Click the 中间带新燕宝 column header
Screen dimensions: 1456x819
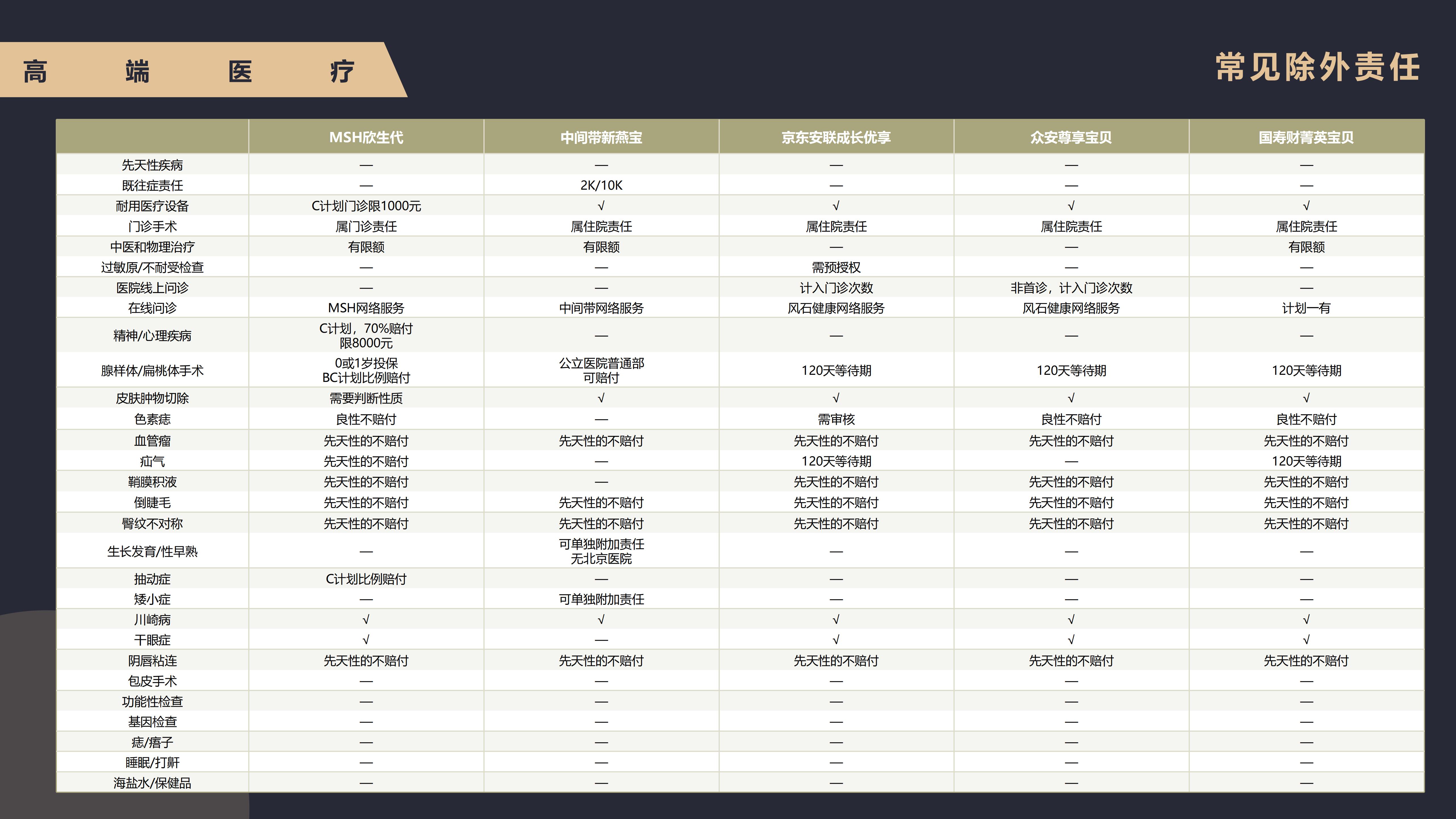pyautogui.click(x=601, y=137)
